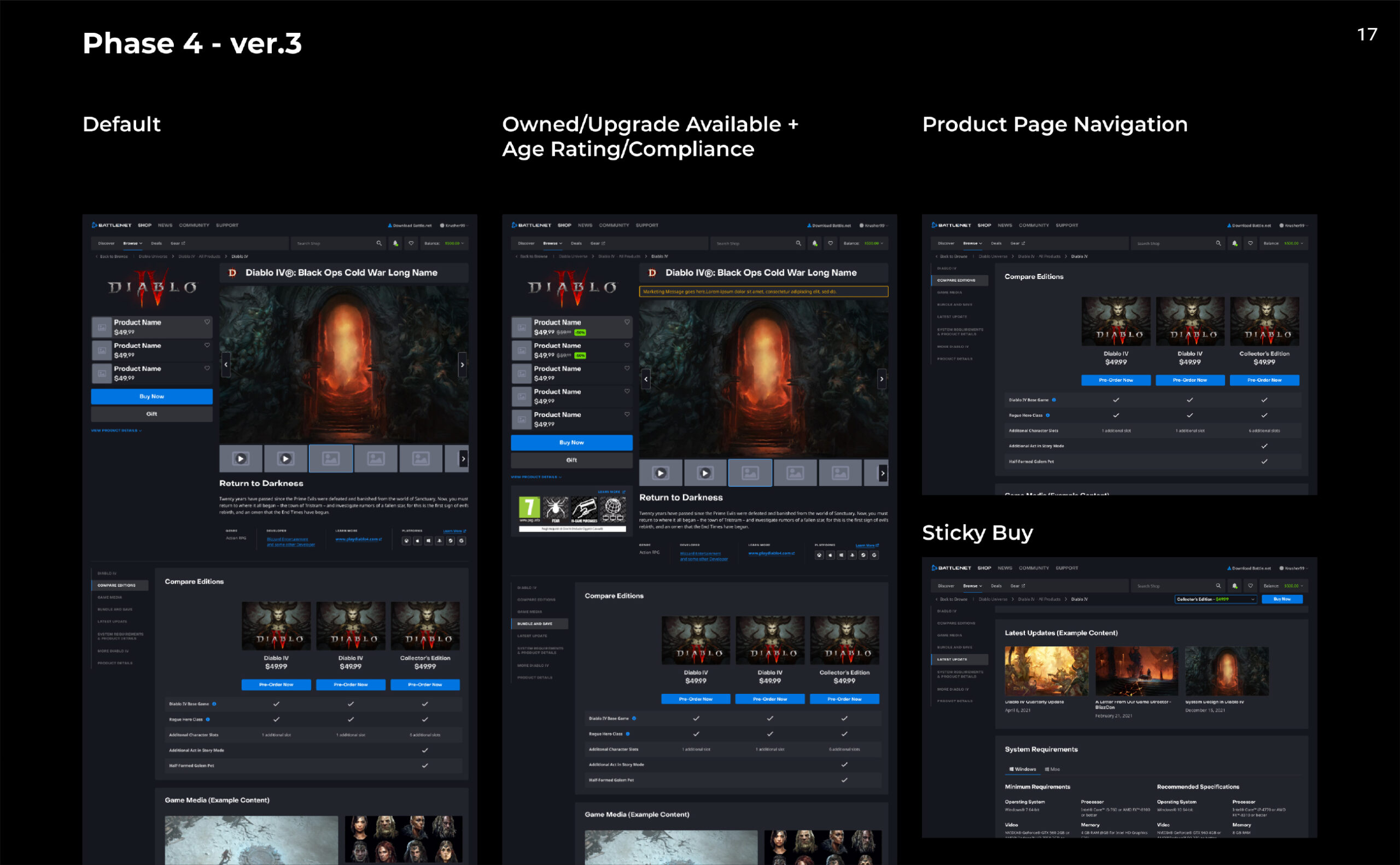Toggle wishlist heart on second product row, Default
Screen dimensions: 1400x865
click(x=207, y=345)
